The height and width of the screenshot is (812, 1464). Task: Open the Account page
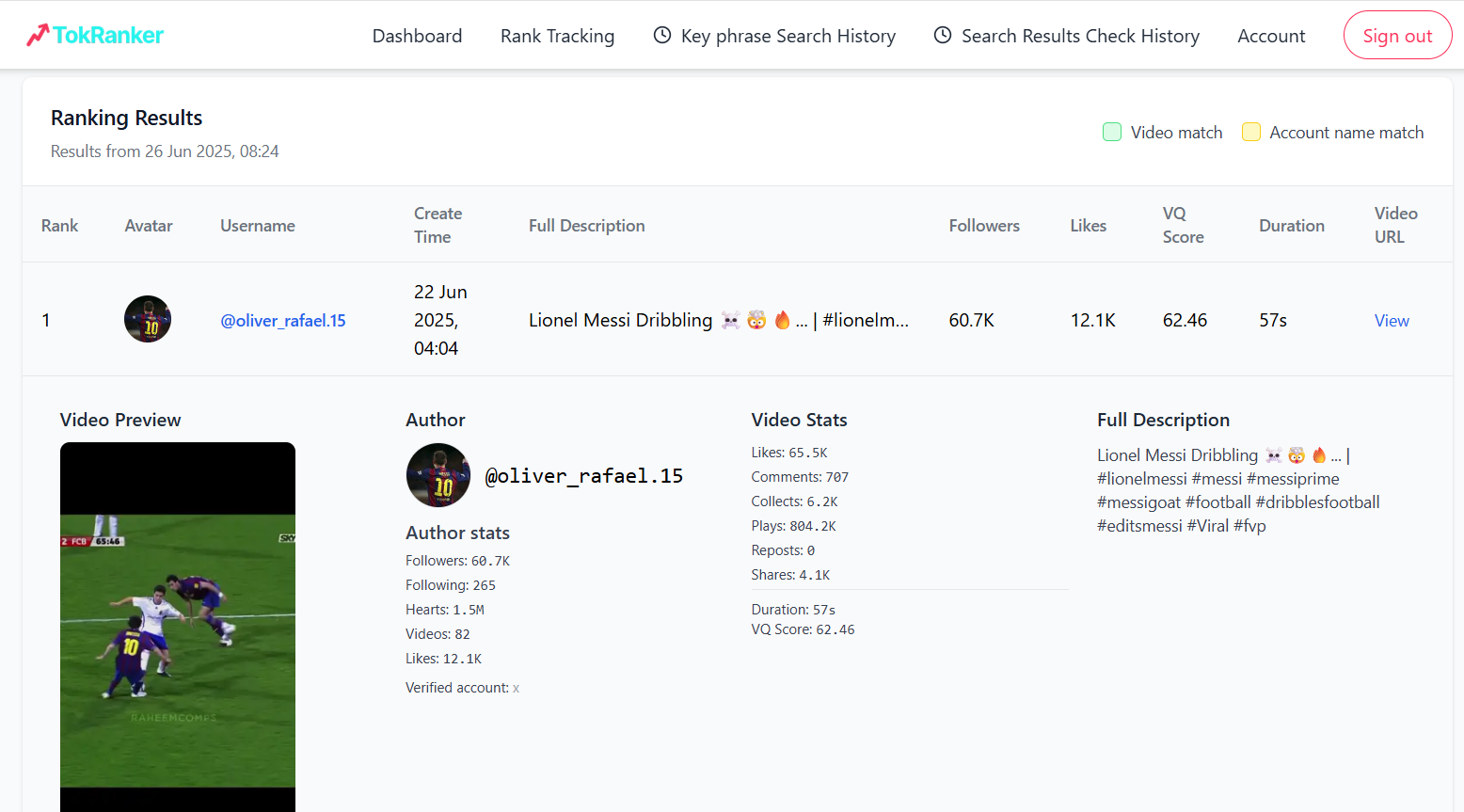[x=1271, y=36]
